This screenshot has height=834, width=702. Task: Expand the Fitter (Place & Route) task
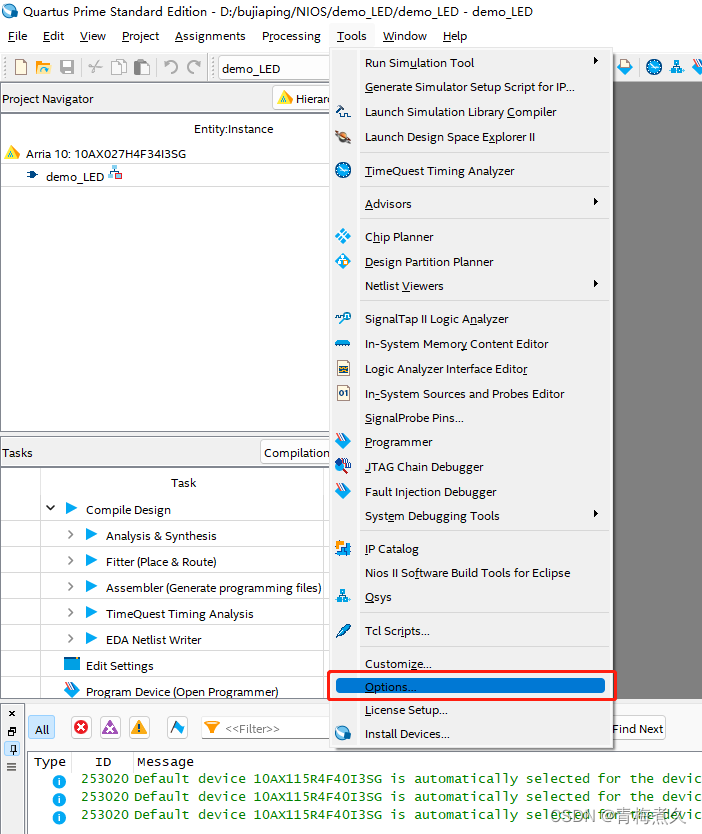(70, 560)
